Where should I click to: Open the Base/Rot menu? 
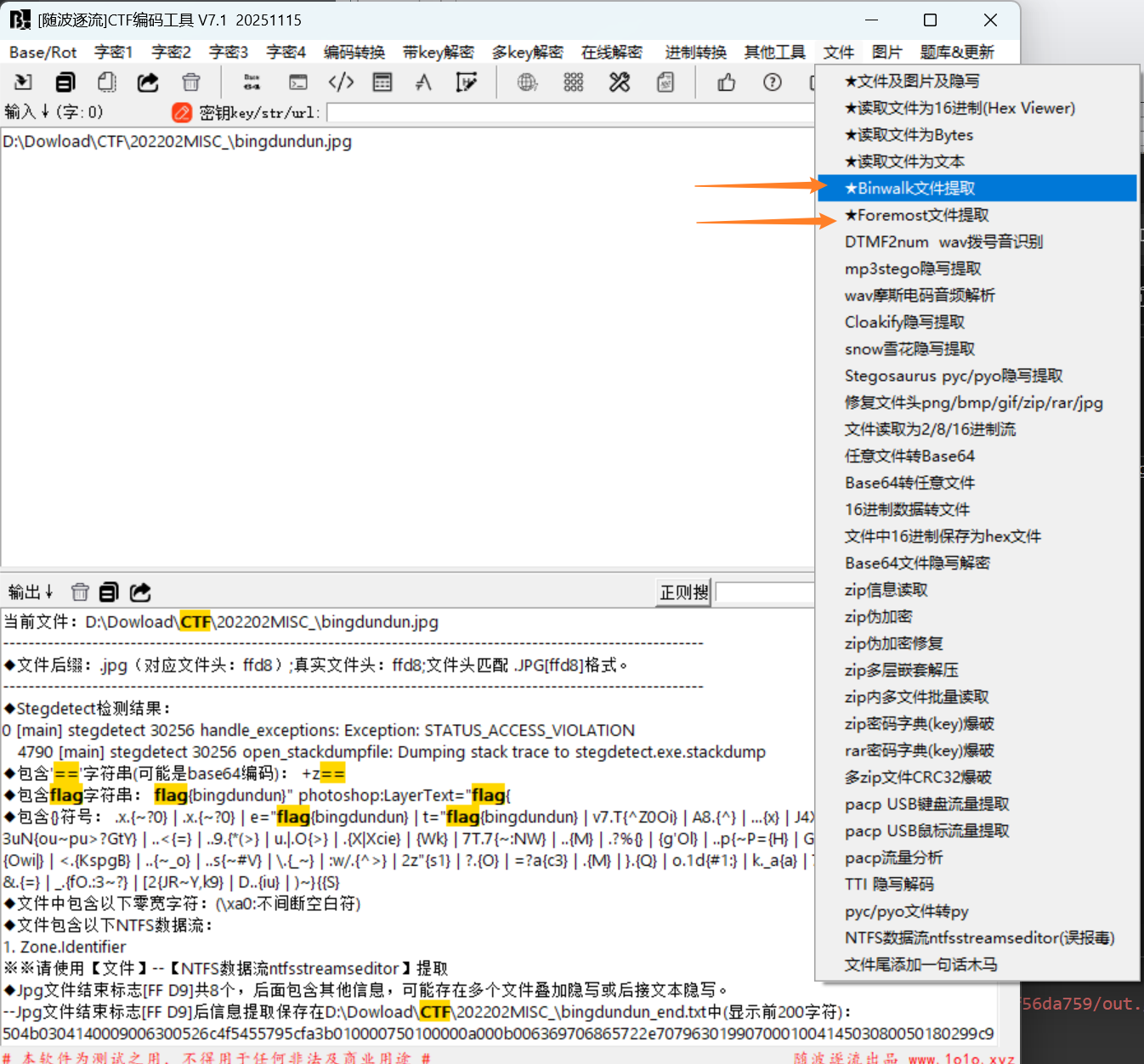point(43,52)
